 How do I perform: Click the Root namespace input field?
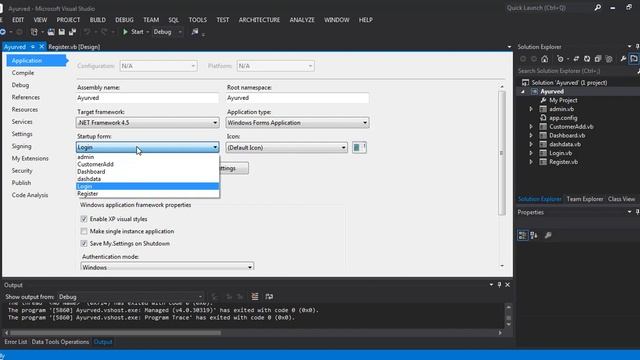pos(297,98)
